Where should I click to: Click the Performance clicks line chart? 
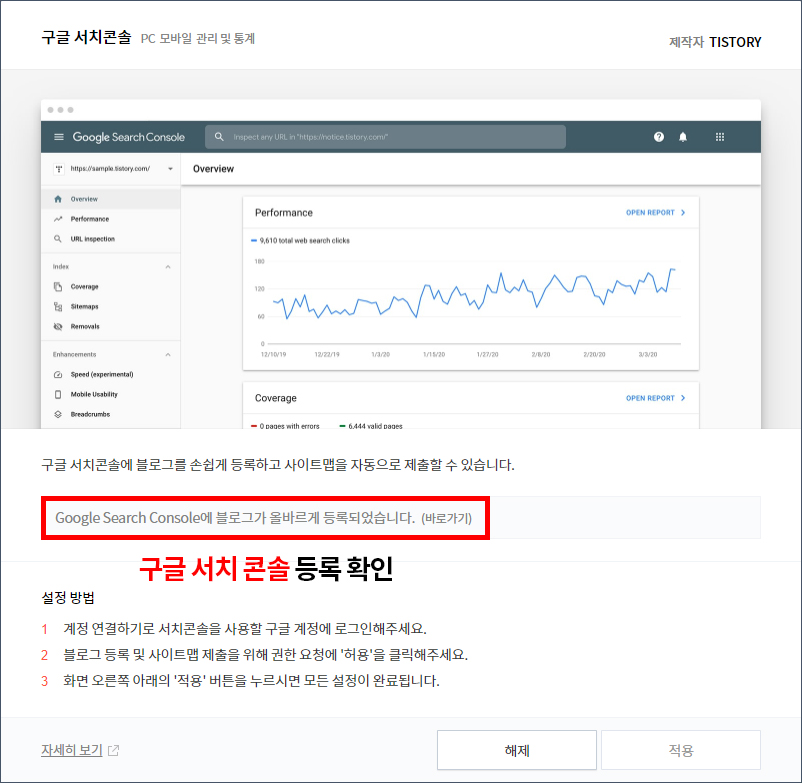click(474, 296)
